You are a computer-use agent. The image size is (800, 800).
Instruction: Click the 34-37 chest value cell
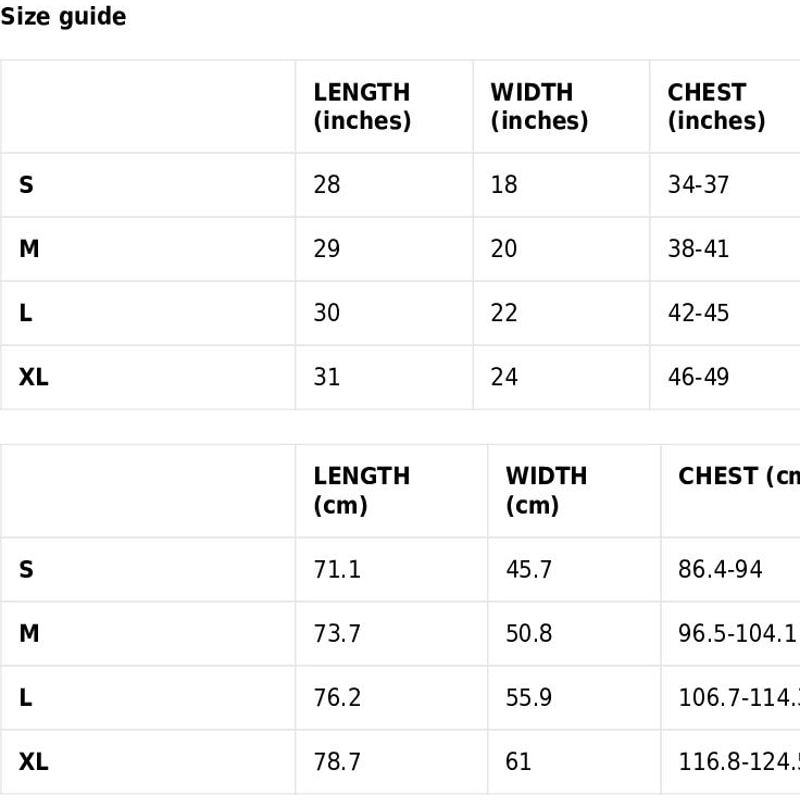(698, 185)
